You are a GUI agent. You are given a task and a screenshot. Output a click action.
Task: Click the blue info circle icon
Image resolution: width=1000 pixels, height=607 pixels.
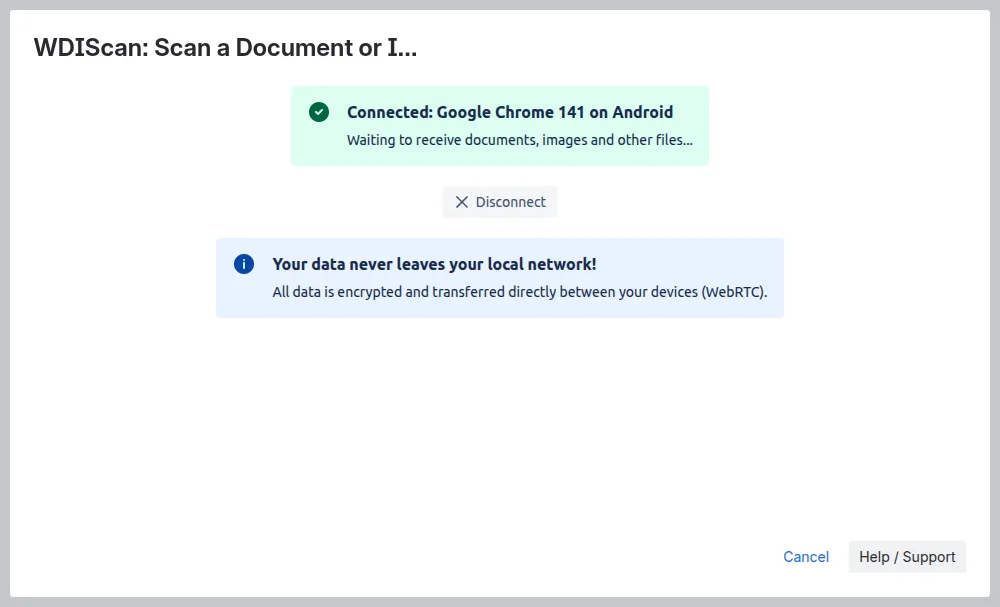point(244,264)
